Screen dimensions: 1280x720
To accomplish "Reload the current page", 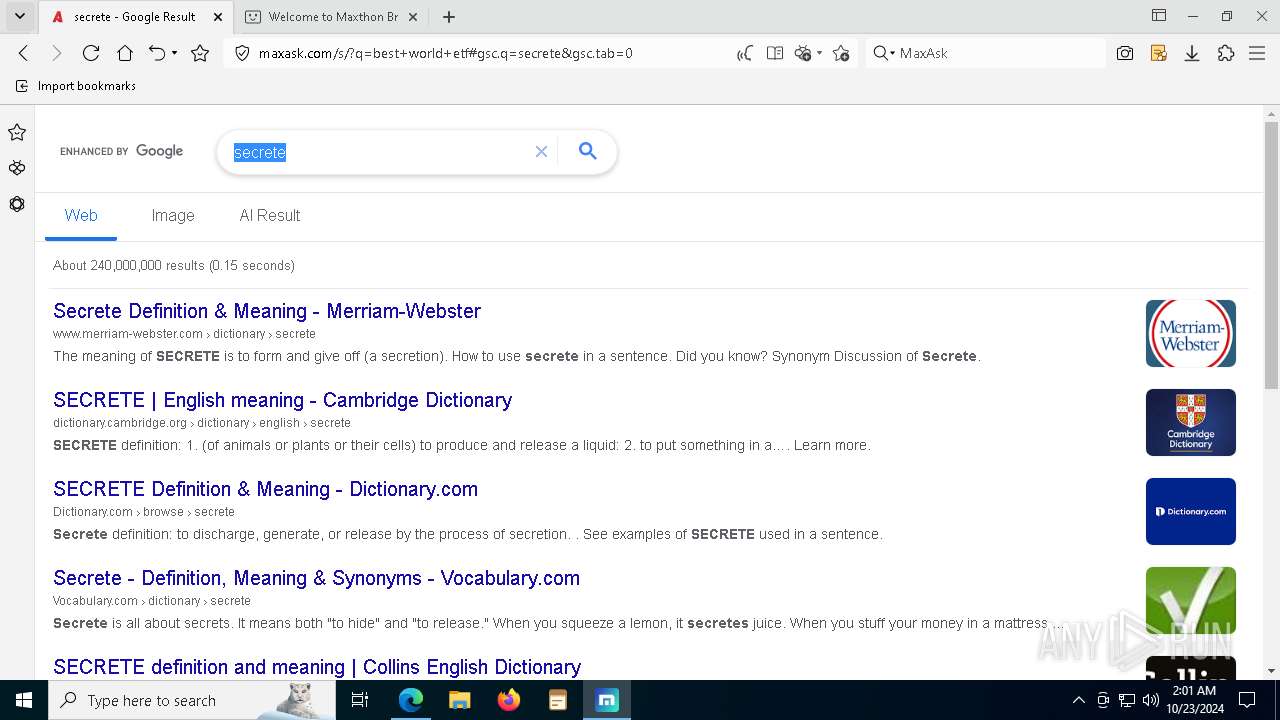I will pyautogui.click(x=91, y=53).
